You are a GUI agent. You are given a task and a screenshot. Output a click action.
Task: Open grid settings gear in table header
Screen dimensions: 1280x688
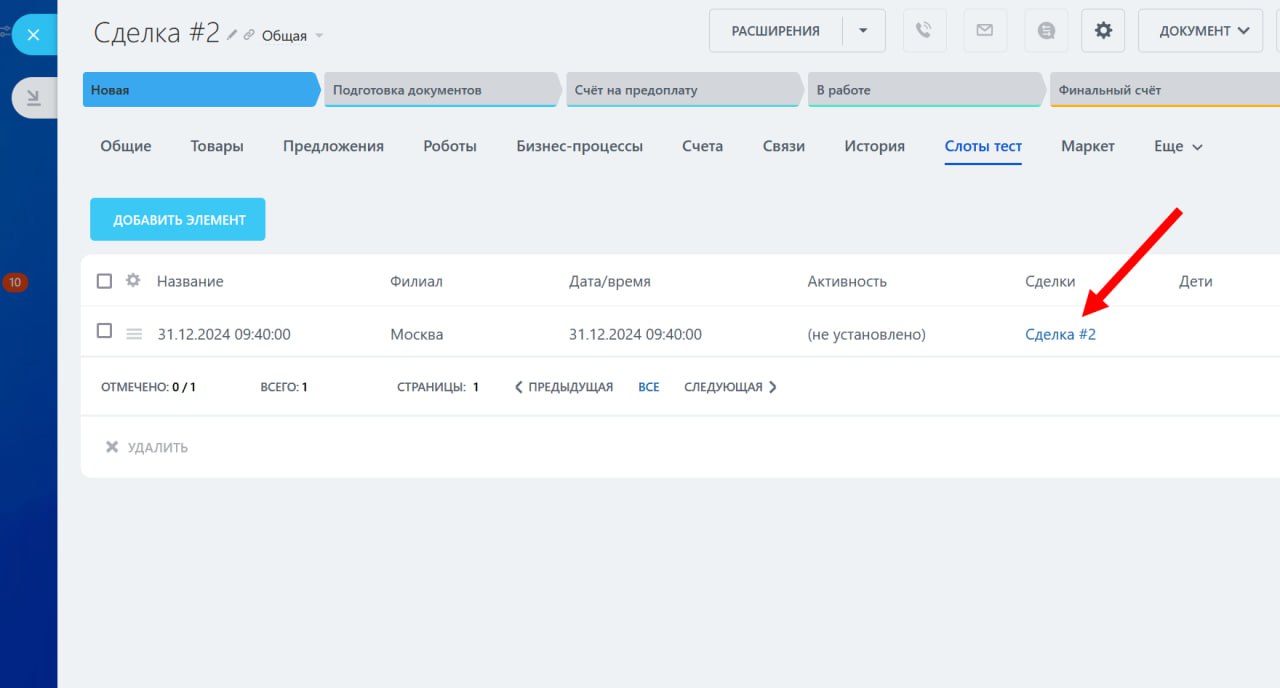(x=133, y=281)
